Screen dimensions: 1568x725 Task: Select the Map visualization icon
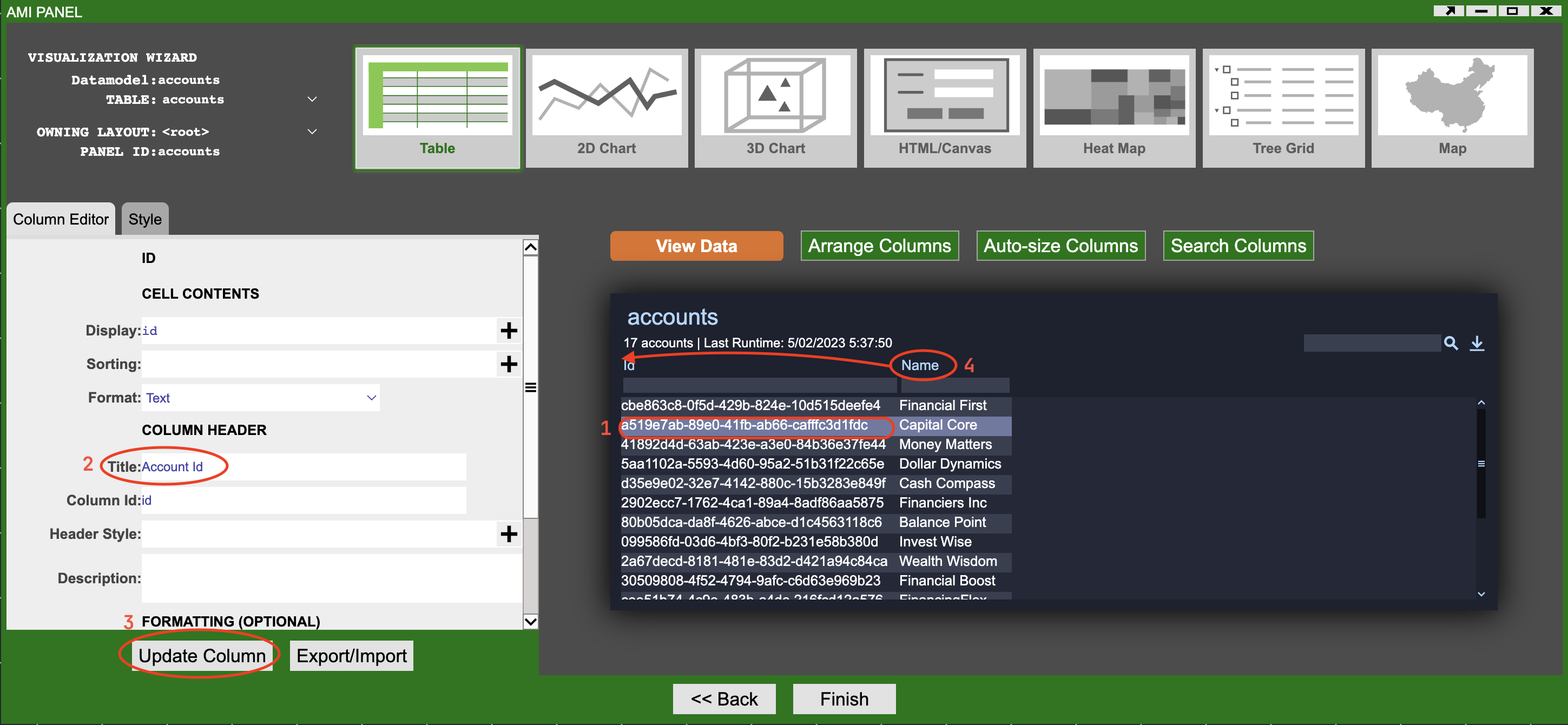click(x=1452, y=107)
